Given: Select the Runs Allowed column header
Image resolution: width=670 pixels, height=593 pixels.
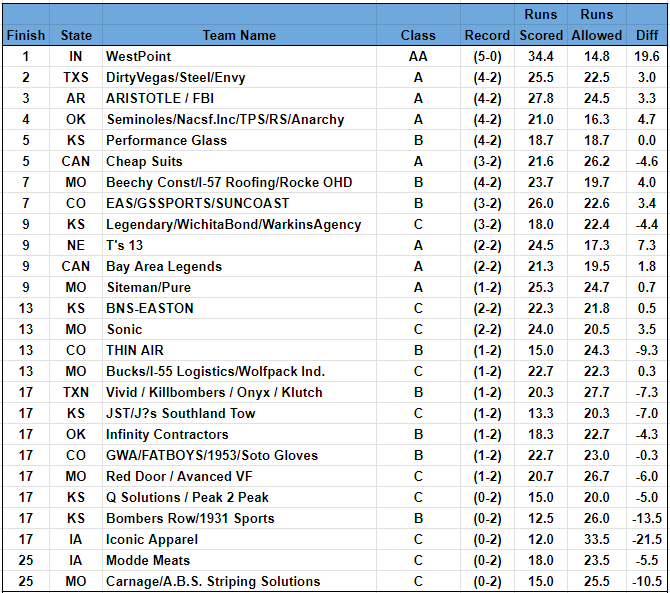Looking at the screenshot, I should (x=597, y=25).
